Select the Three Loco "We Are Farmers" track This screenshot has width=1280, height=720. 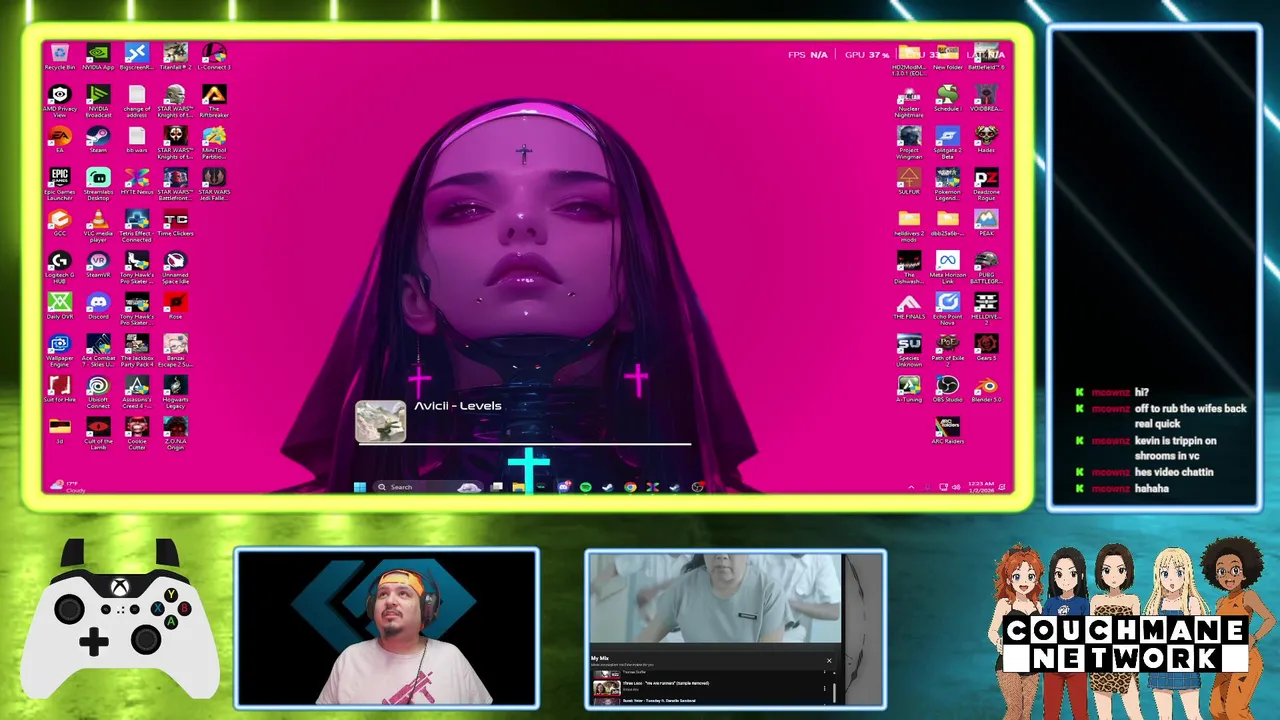tap(710, 687)
